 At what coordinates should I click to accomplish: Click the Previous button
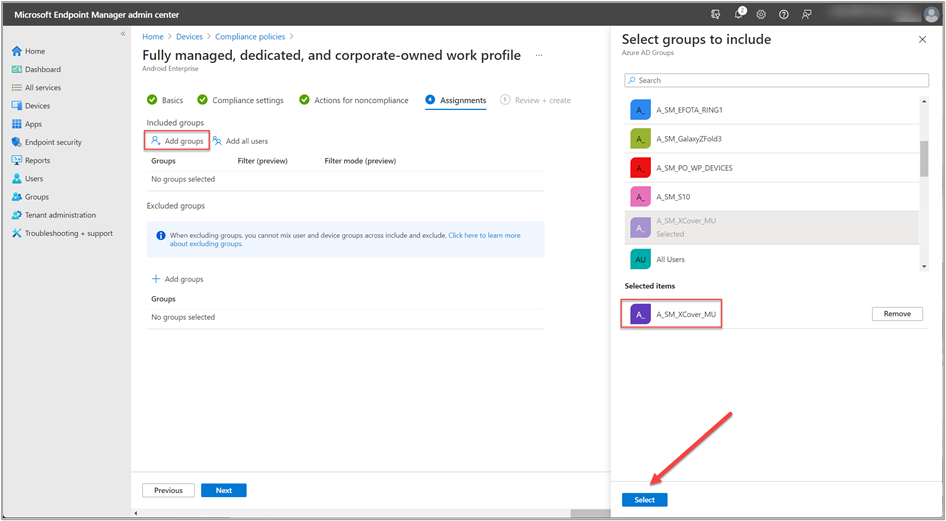pos(168,490)
